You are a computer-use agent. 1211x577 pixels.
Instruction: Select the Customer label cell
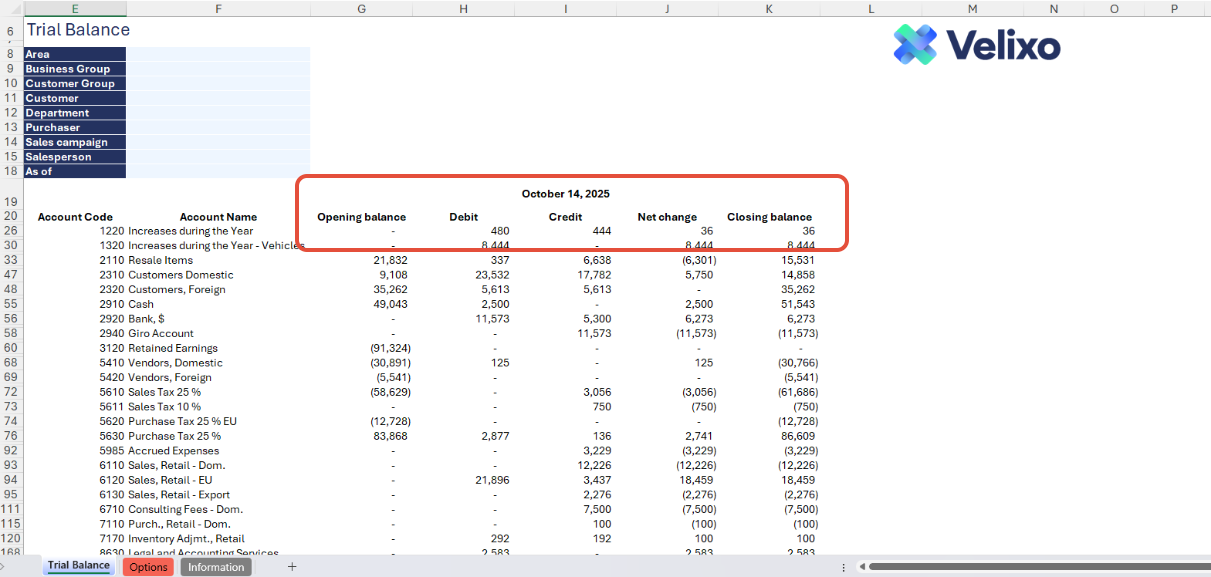(x=75, y=98)
